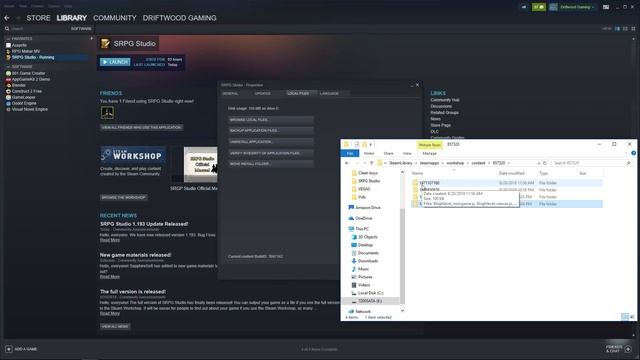Switch Steam library to list view icon
Image resolution: width=640 pixels, height=360 pixels.
click(x=625, y=29)
